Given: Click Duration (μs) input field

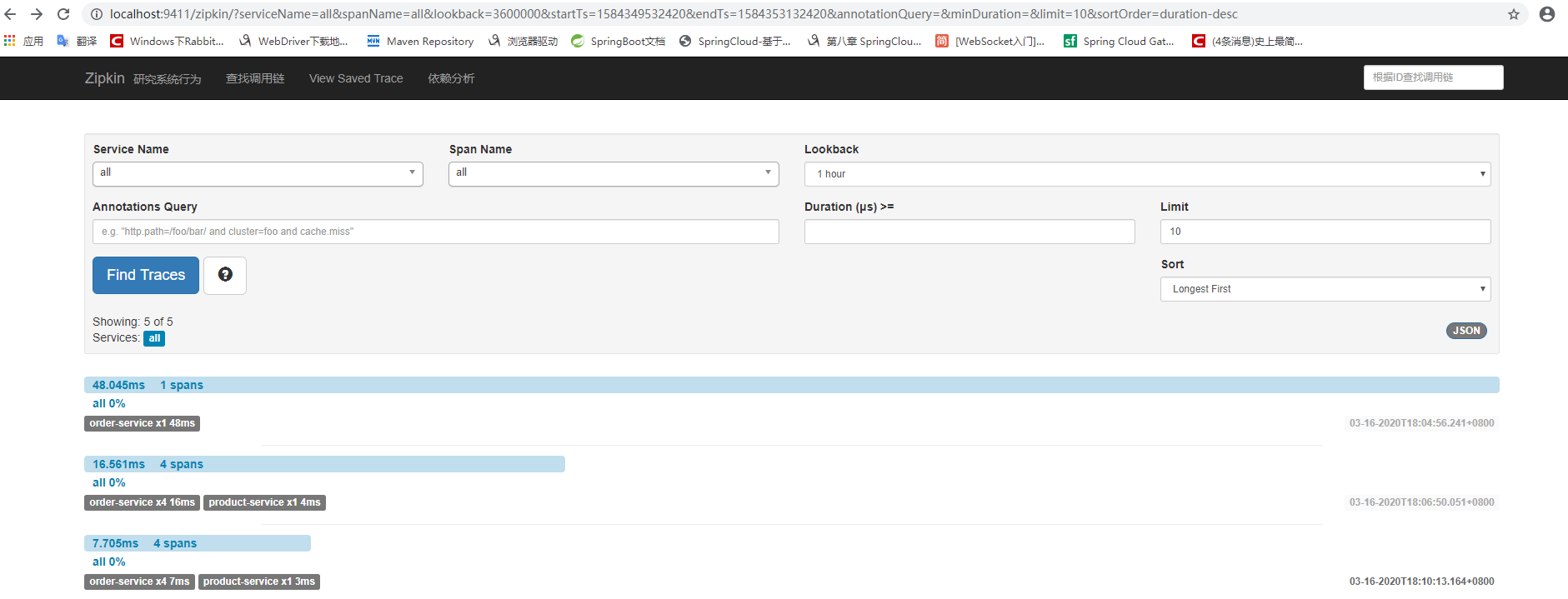Looking at the screenshot, I should click(969, 232).
